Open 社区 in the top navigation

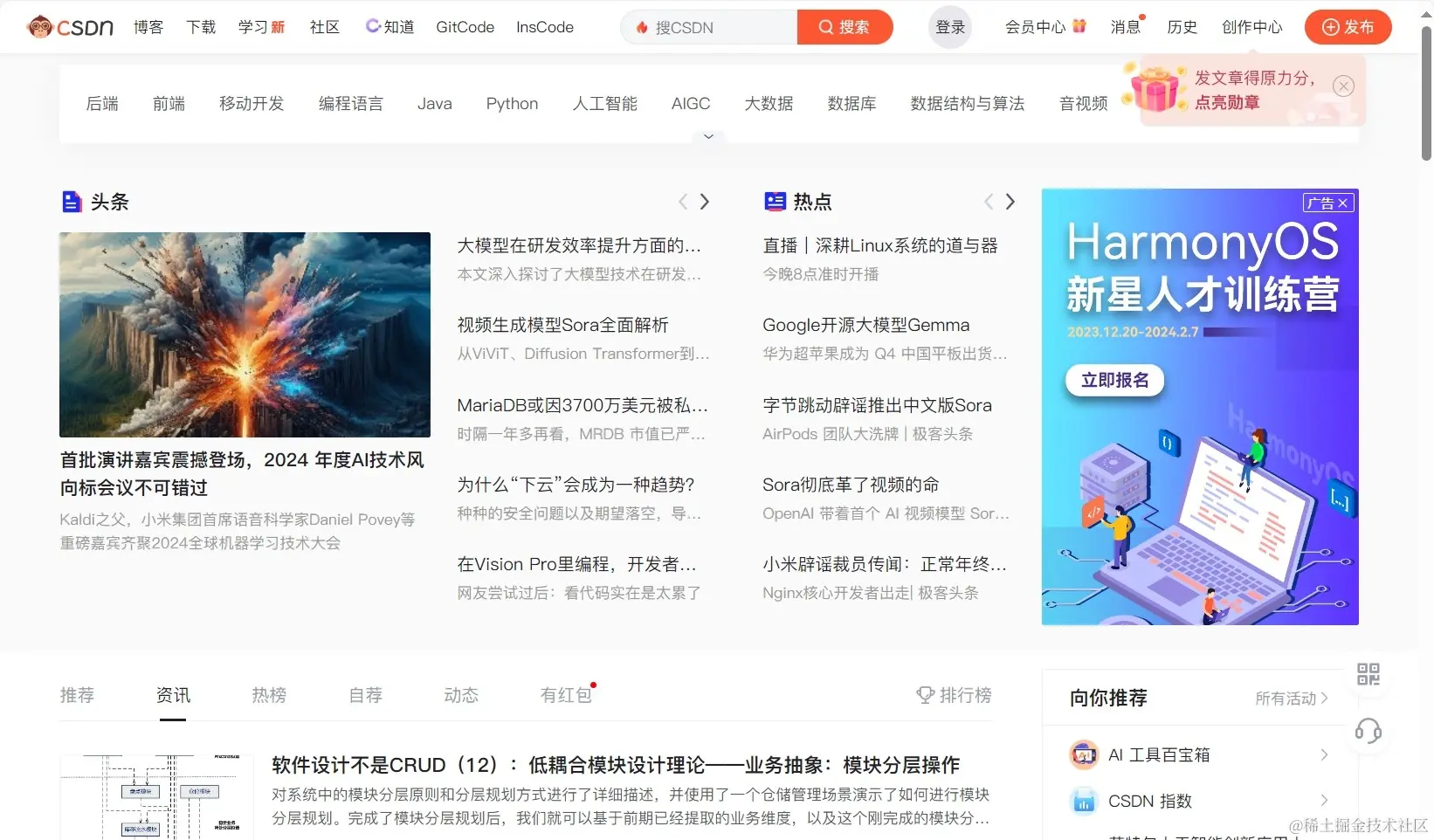325,27
